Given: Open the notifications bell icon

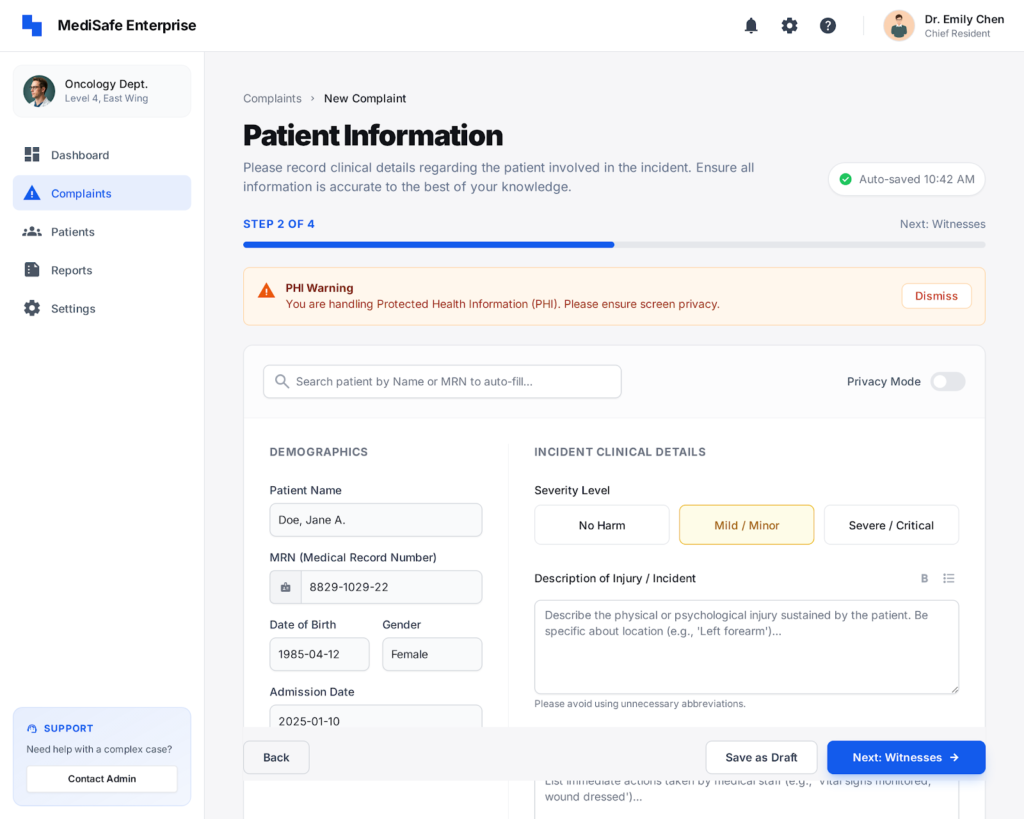Looking at the screenshot, I should (751, 26).
